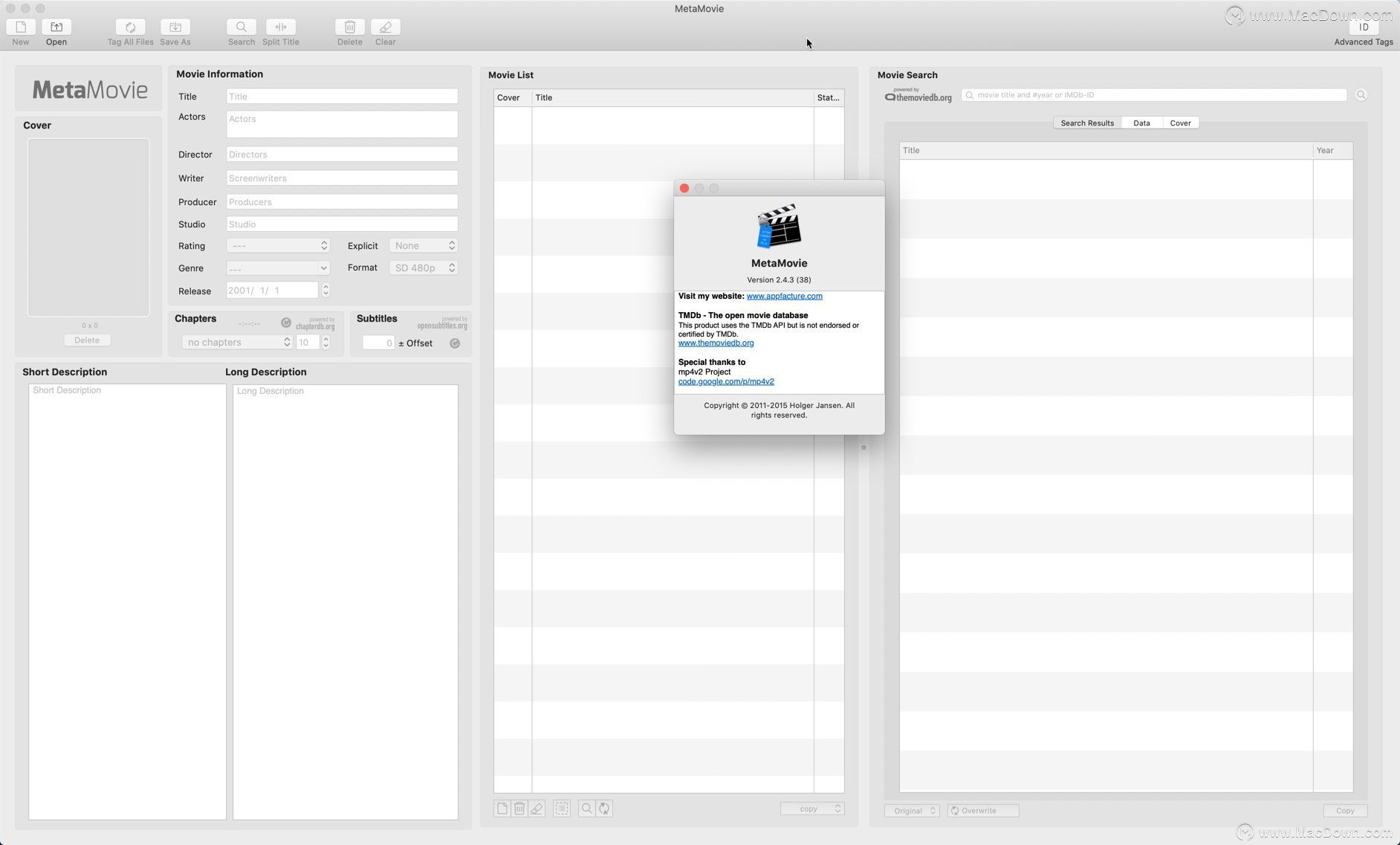
Task: Click the Tag All Files toolbar icon
Action: coord(130,27)
